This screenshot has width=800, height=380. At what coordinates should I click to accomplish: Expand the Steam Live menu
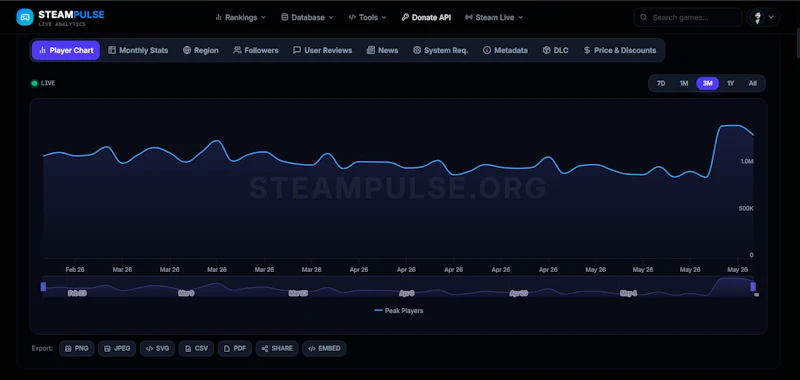(494, 17)
